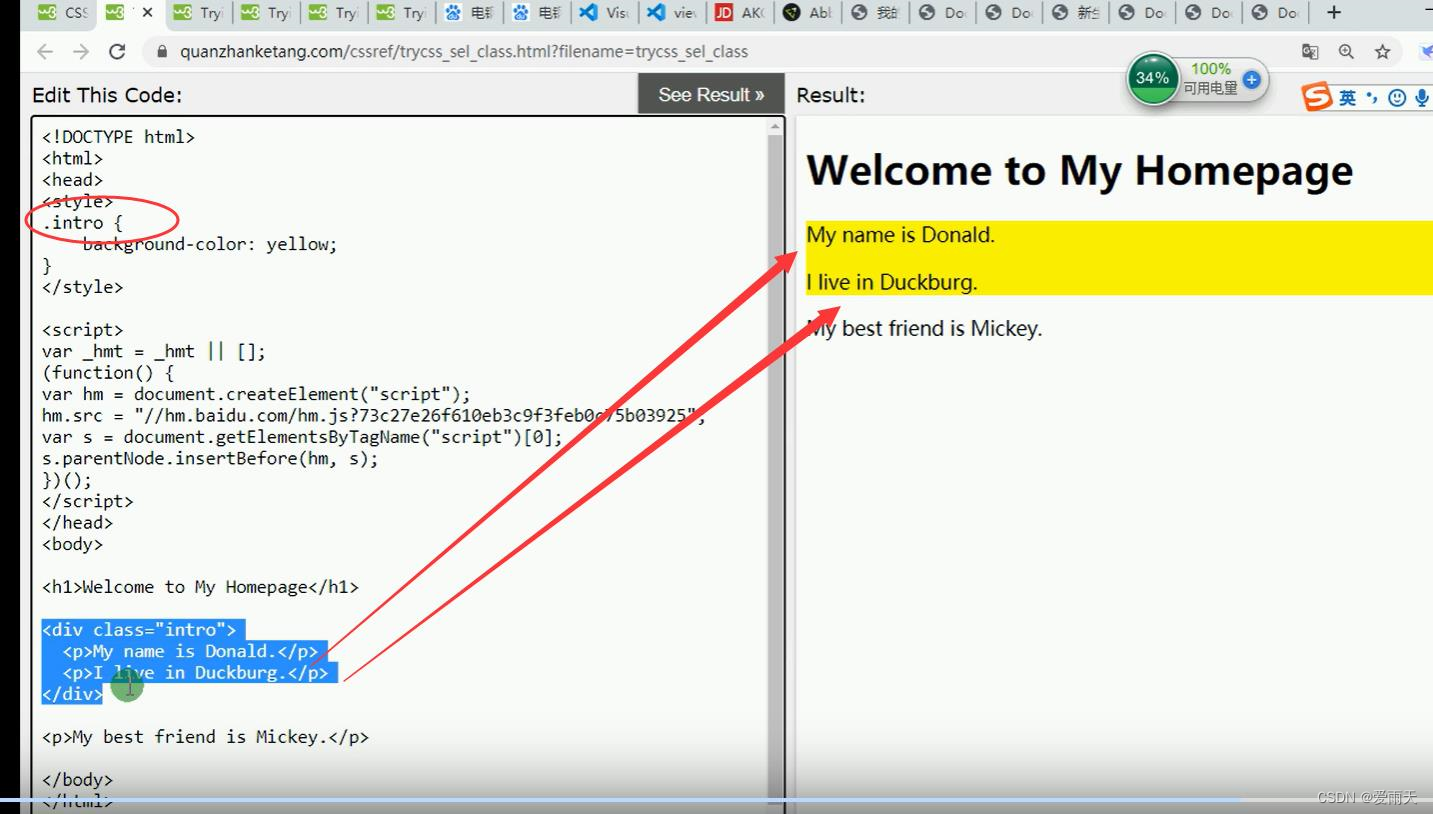
Task: Click the closing </head> tag line
Action: tap(77, 522)
